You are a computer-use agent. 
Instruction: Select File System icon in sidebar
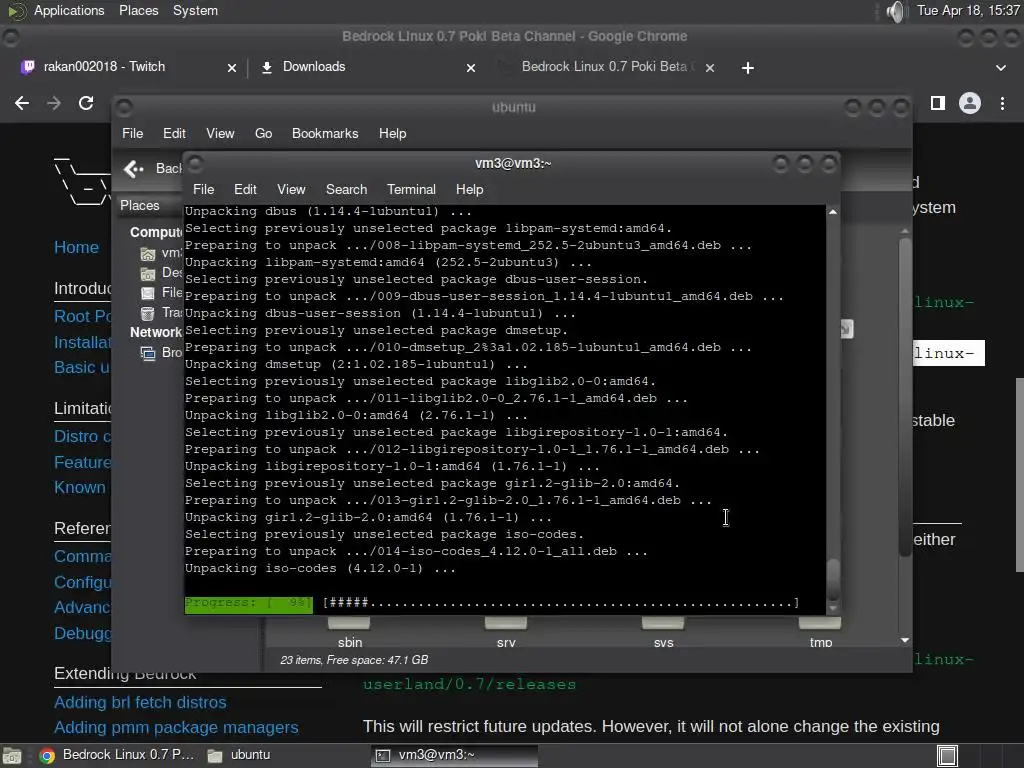coord(148,293)
